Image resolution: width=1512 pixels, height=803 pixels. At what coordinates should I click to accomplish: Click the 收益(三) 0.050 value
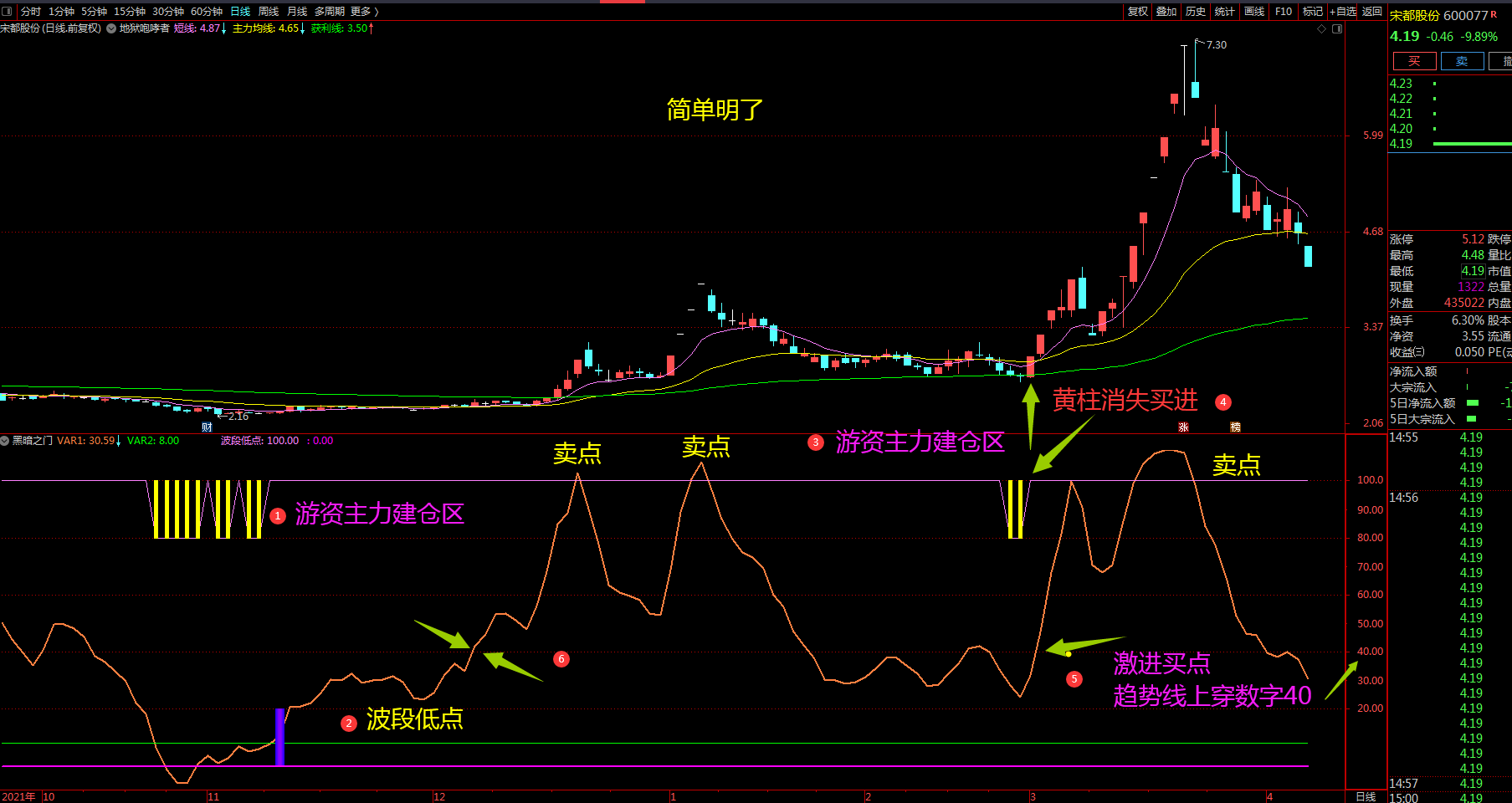[1469, 352]
